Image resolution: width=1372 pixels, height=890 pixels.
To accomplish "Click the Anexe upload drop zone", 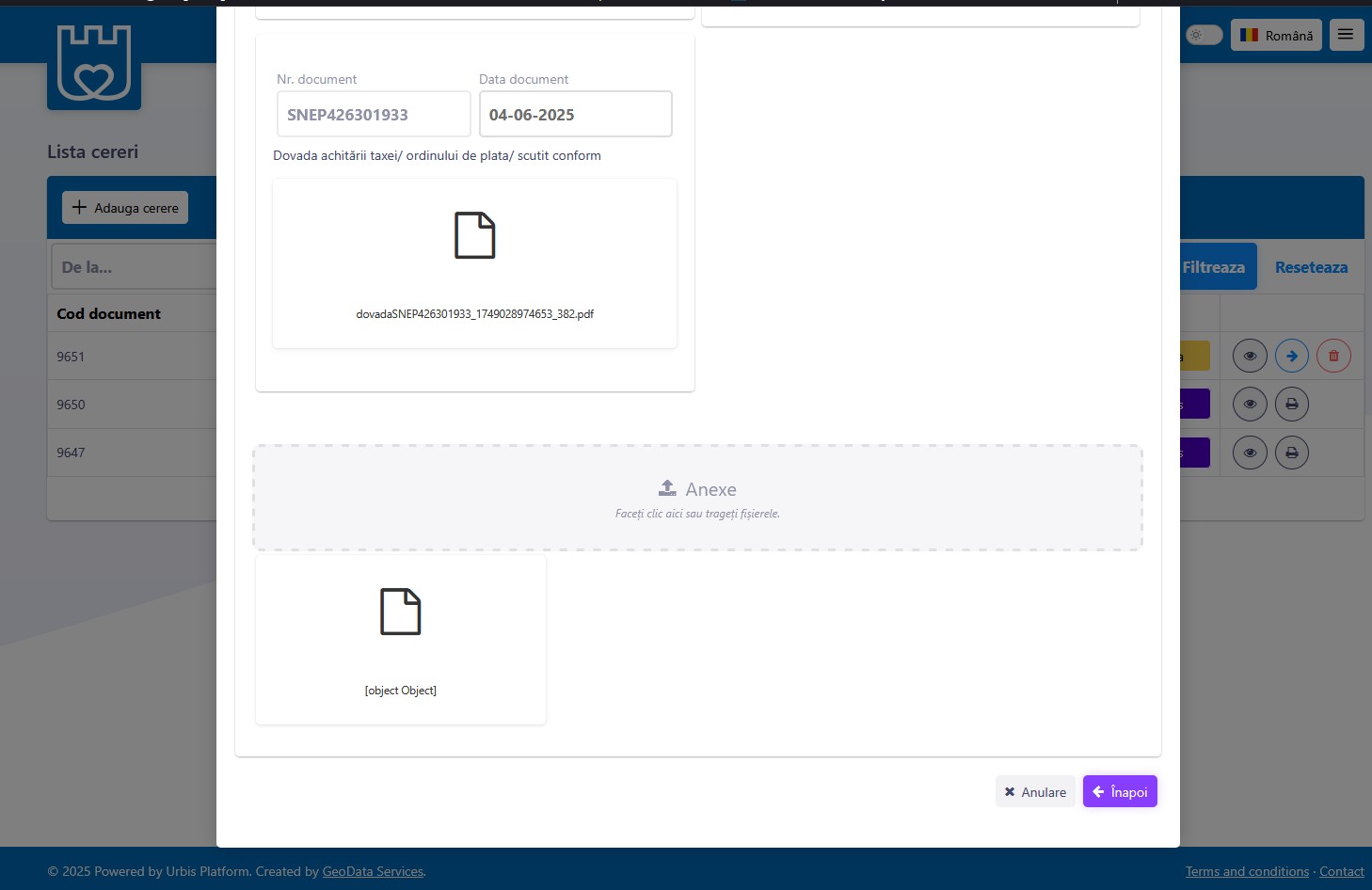I will [697, 498].
